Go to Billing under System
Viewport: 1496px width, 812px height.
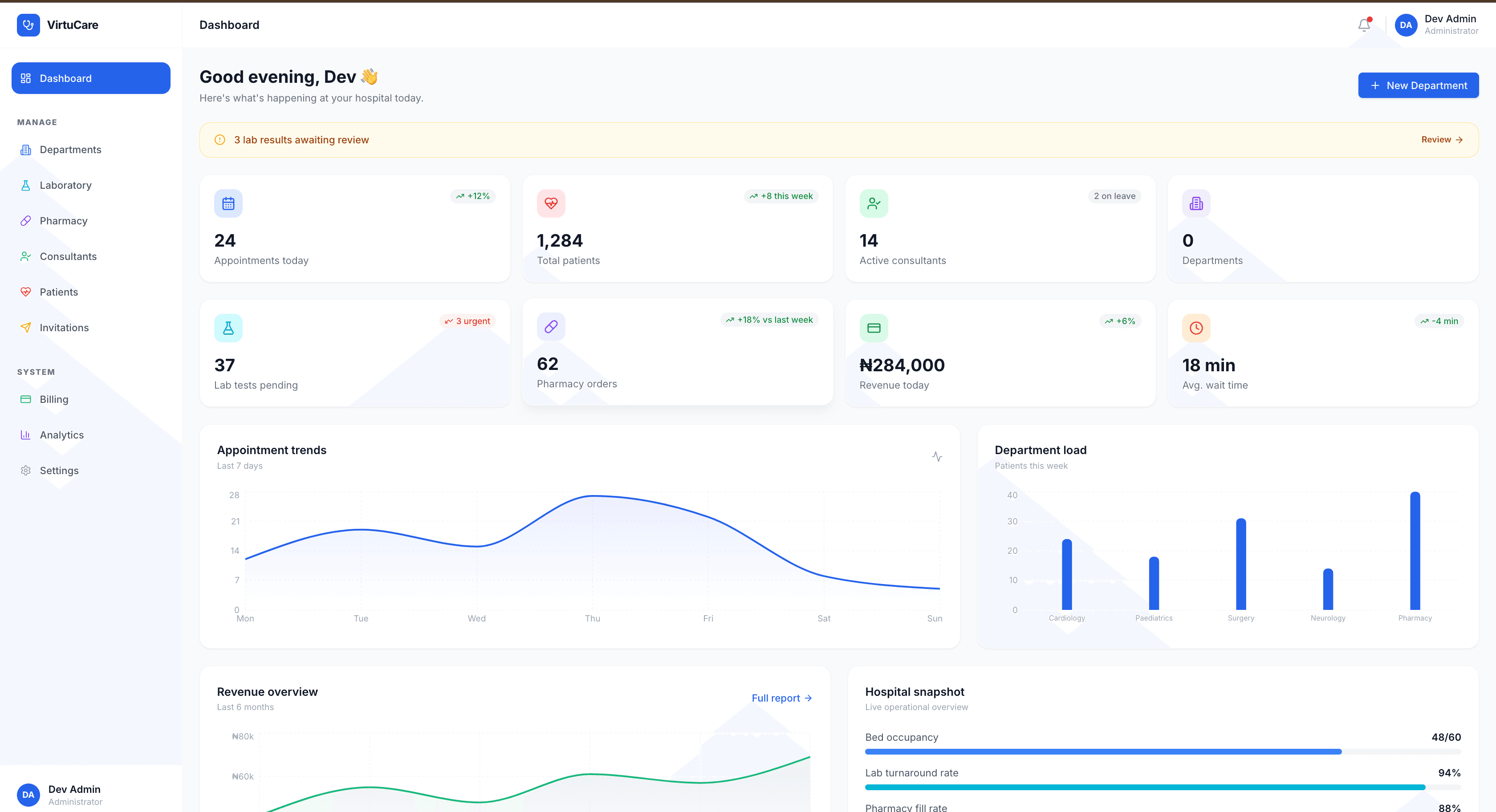point(91,399)
